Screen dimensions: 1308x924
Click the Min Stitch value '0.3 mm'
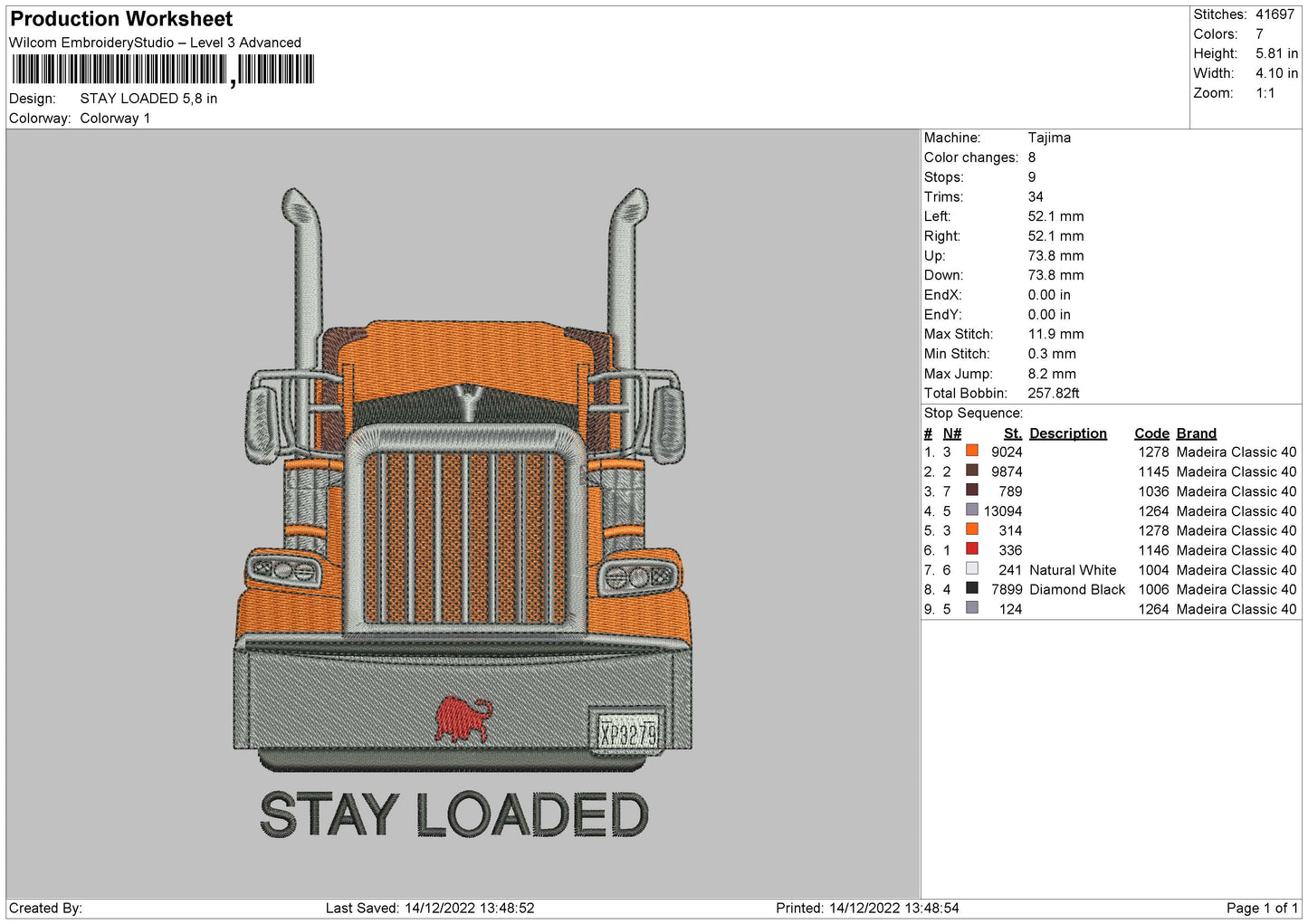(x=1052, y=354)
